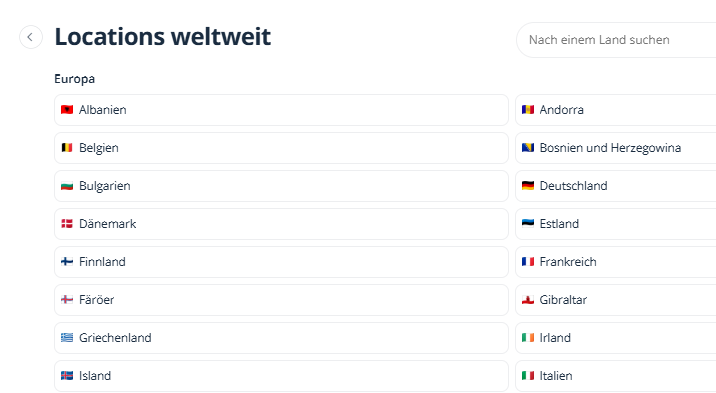Click the Iceland flag icon

(67, 375)
